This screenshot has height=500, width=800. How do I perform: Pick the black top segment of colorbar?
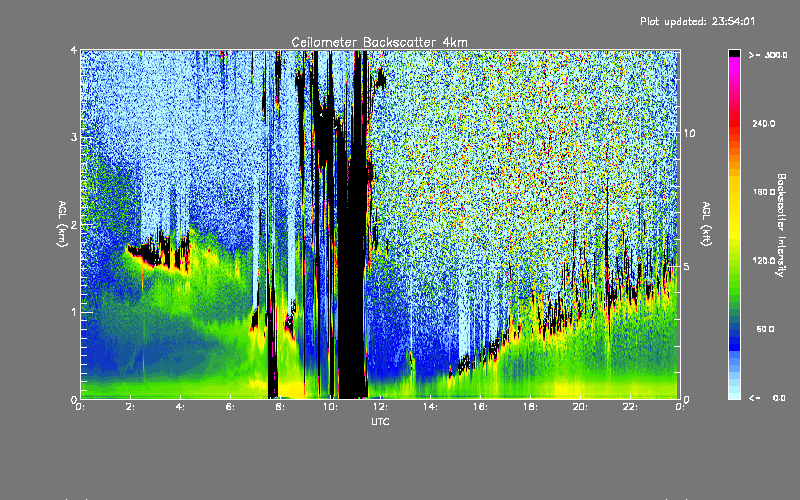tap(734, 53)
